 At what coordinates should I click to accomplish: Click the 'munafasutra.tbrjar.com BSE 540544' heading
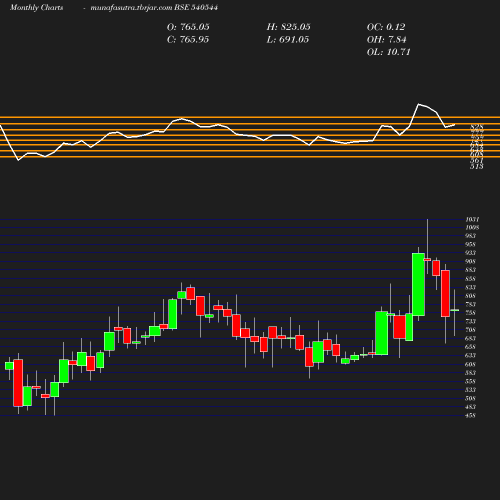pyautogui.click(x=154, y=7)
